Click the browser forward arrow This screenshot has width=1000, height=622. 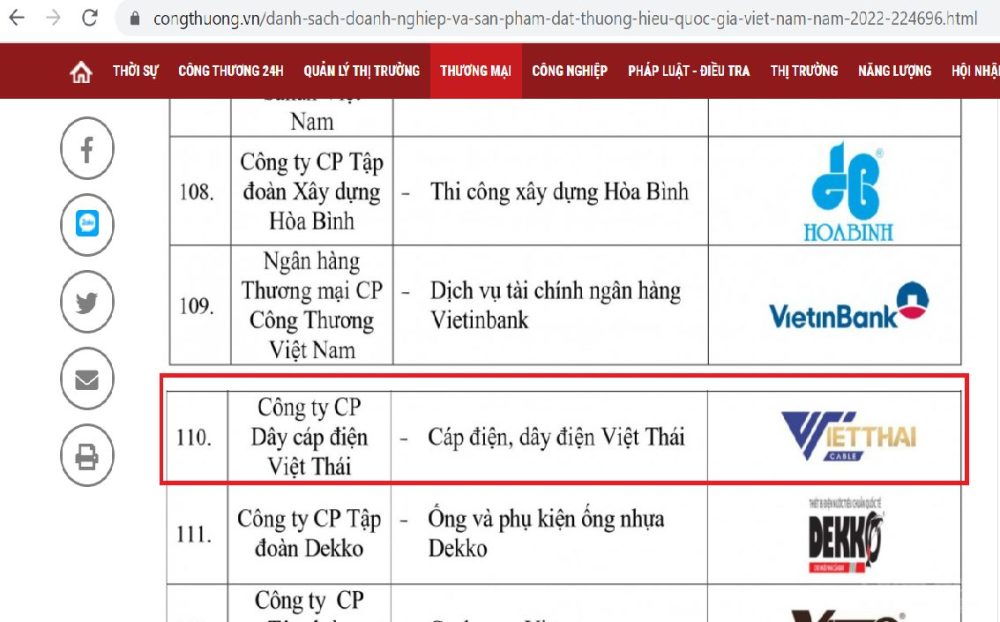coord(54,18)
